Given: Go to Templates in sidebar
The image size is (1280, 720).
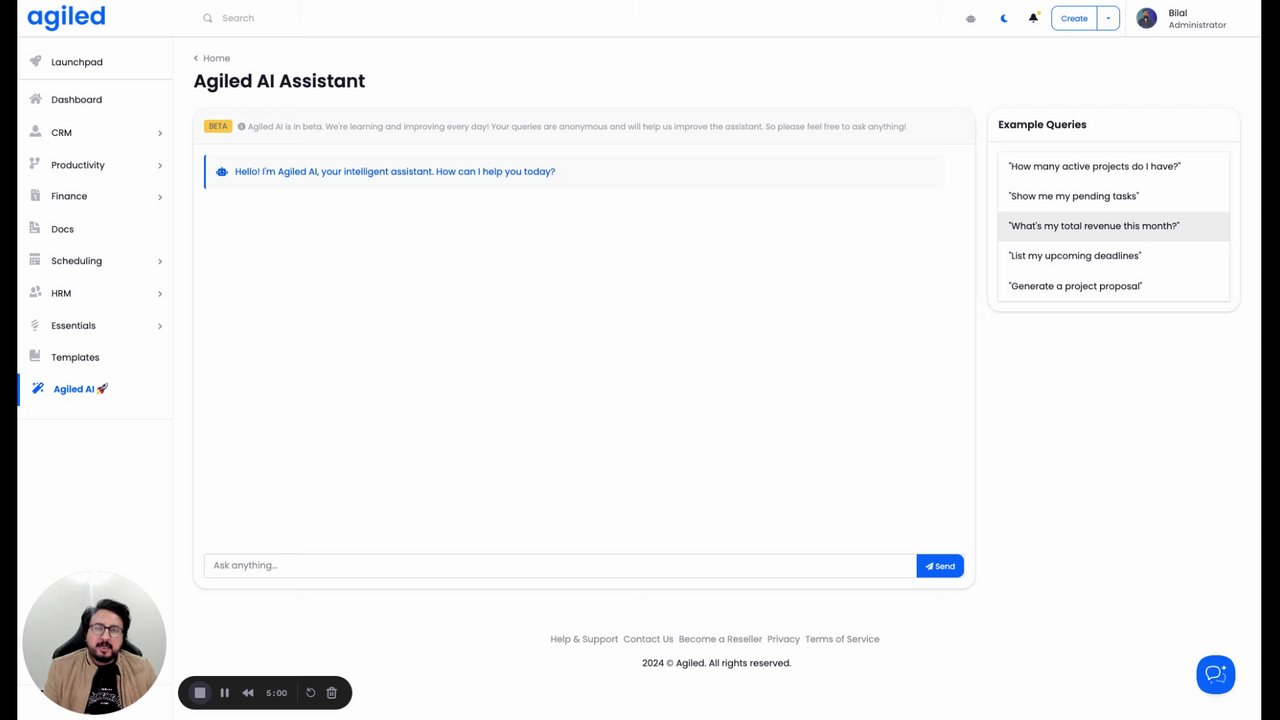Looking at the screenshot, I should coord(75,357).
